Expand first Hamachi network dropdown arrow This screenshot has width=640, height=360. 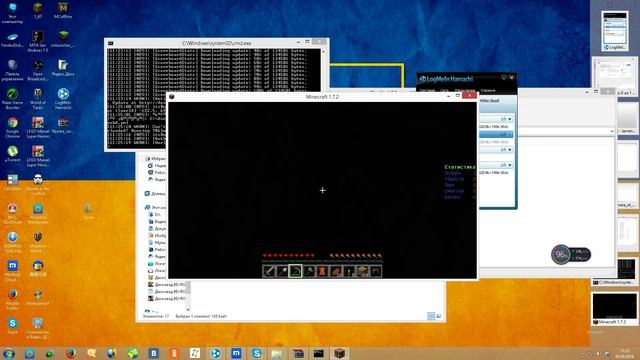tap(510, 119)
